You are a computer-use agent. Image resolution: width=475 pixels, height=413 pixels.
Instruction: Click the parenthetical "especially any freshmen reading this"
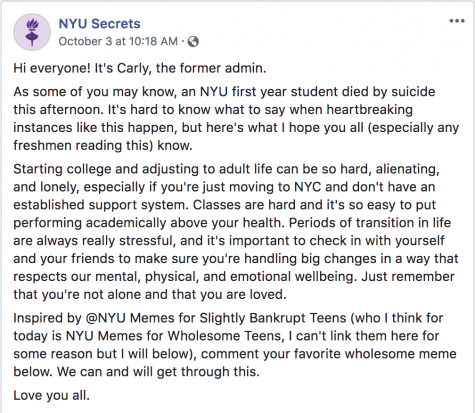click(x=236, y=137)
